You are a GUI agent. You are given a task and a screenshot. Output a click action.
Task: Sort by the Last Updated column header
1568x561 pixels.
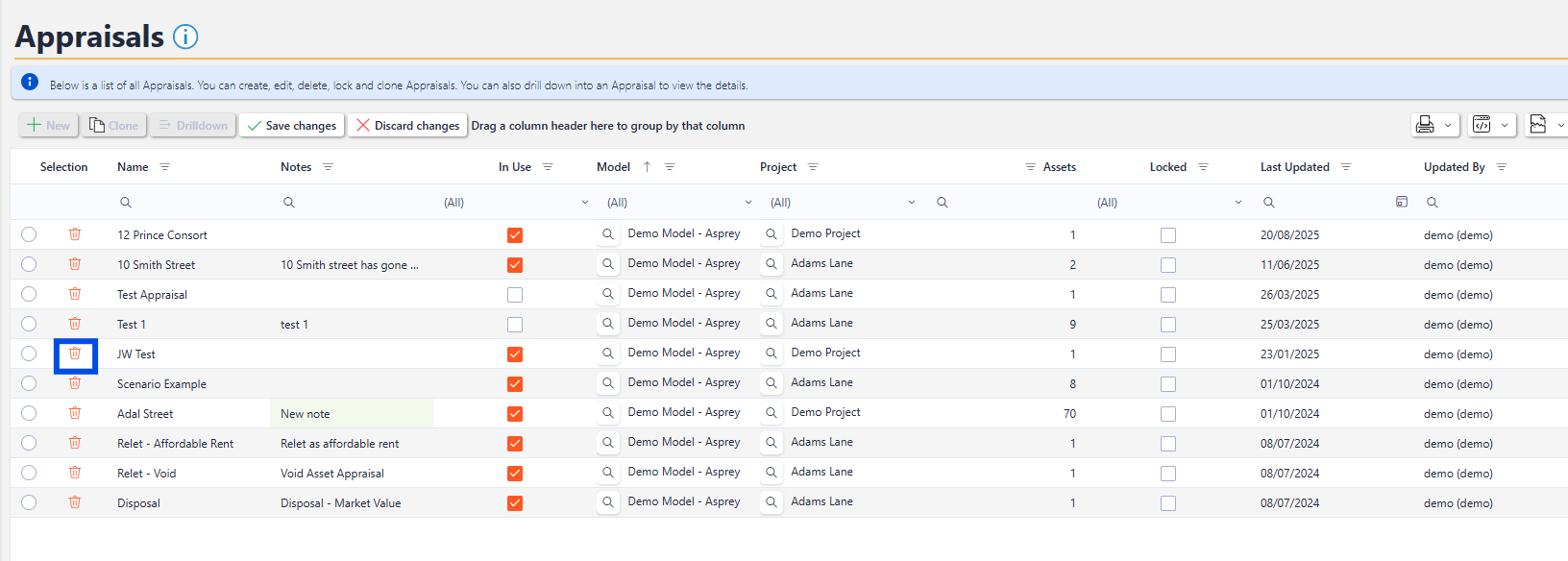(1294, 167)
